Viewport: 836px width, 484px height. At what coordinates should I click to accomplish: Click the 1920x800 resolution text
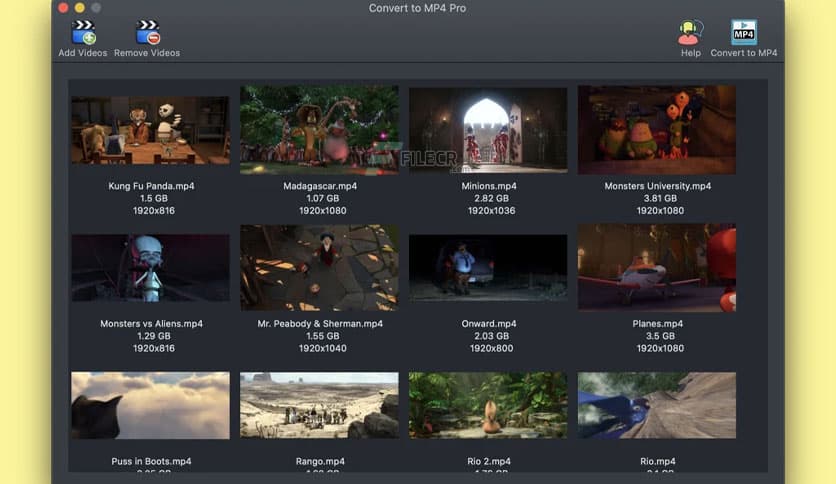pos(491,348)
